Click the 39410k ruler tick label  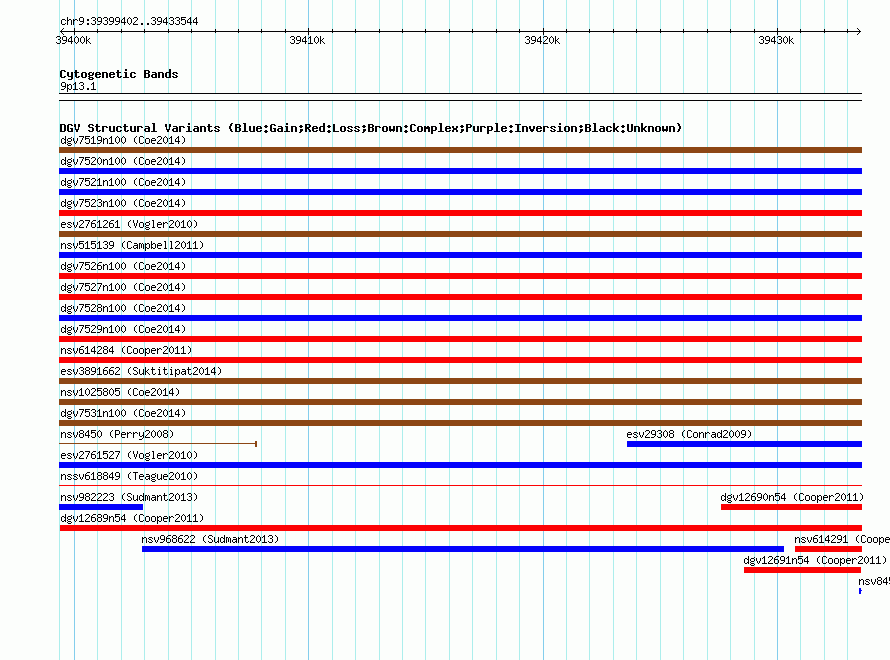[307, 40]
